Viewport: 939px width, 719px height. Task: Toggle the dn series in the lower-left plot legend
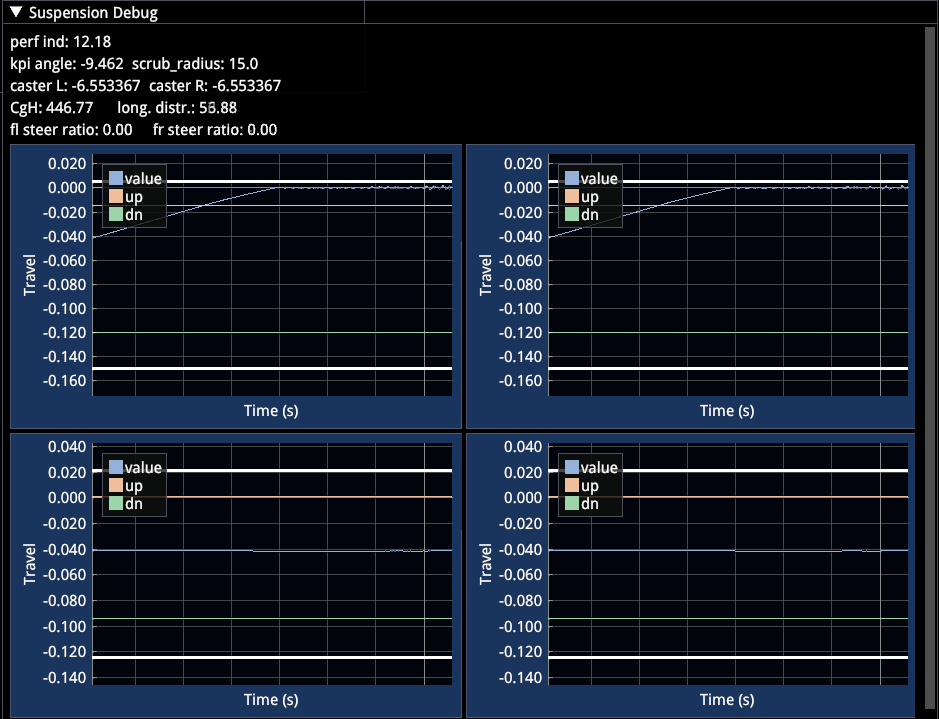(126, 503)
